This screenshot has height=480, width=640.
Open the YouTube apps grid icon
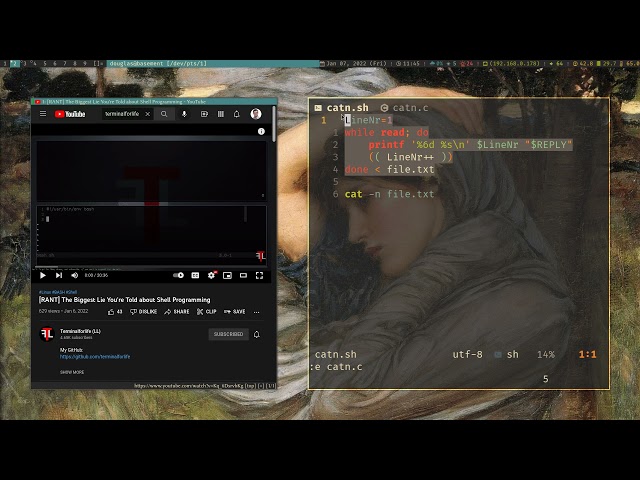click(221, 114)
